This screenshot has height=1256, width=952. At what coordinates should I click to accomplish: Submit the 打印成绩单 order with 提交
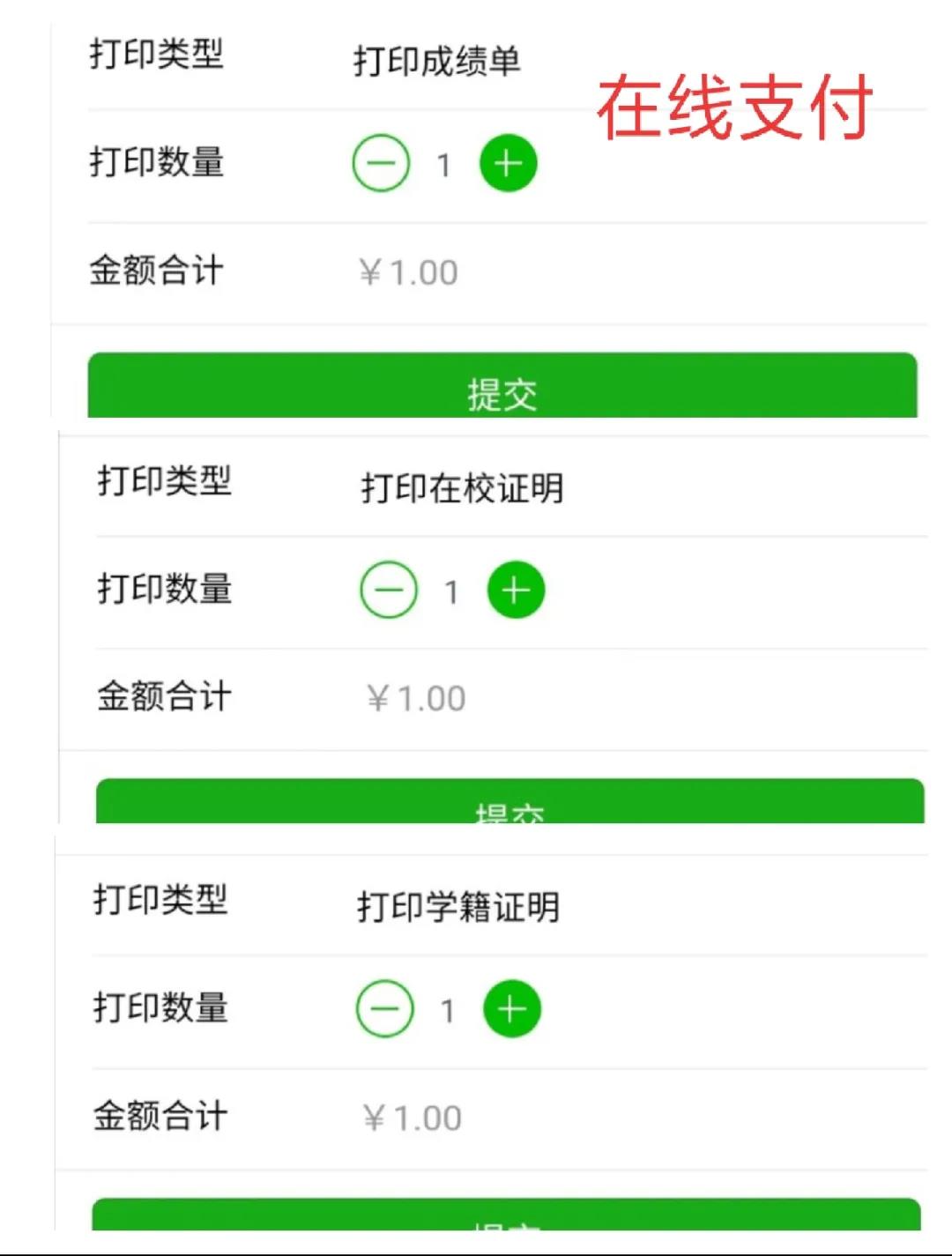(502, 385)
